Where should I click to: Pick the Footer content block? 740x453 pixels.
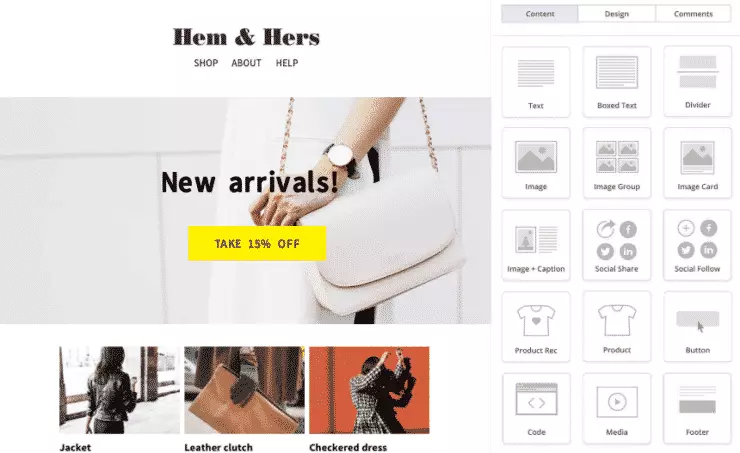[698, 409]
